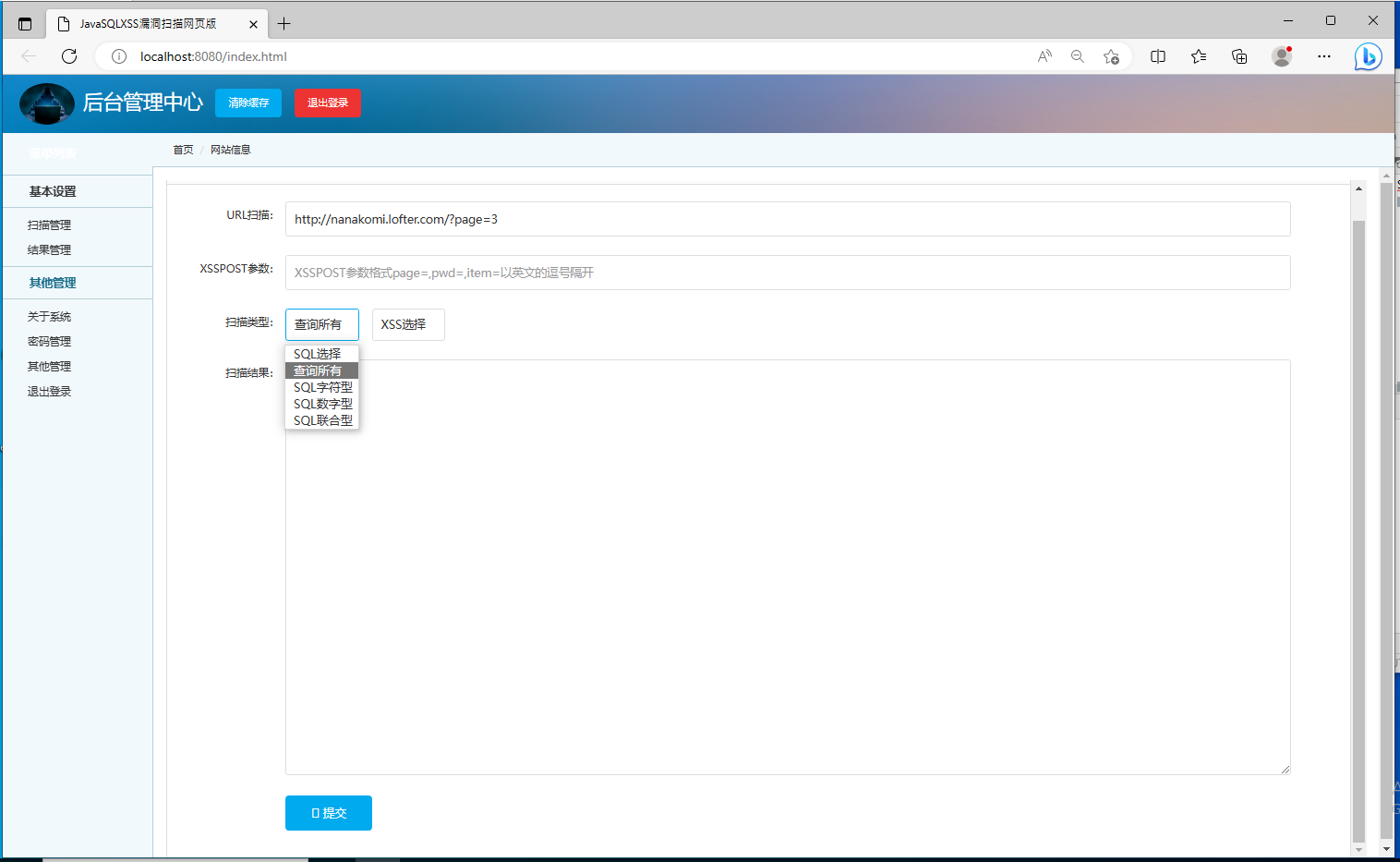Open the browser profile avatar icon
This screenshot has width=1400, height=862.
tap(1282, 56)
